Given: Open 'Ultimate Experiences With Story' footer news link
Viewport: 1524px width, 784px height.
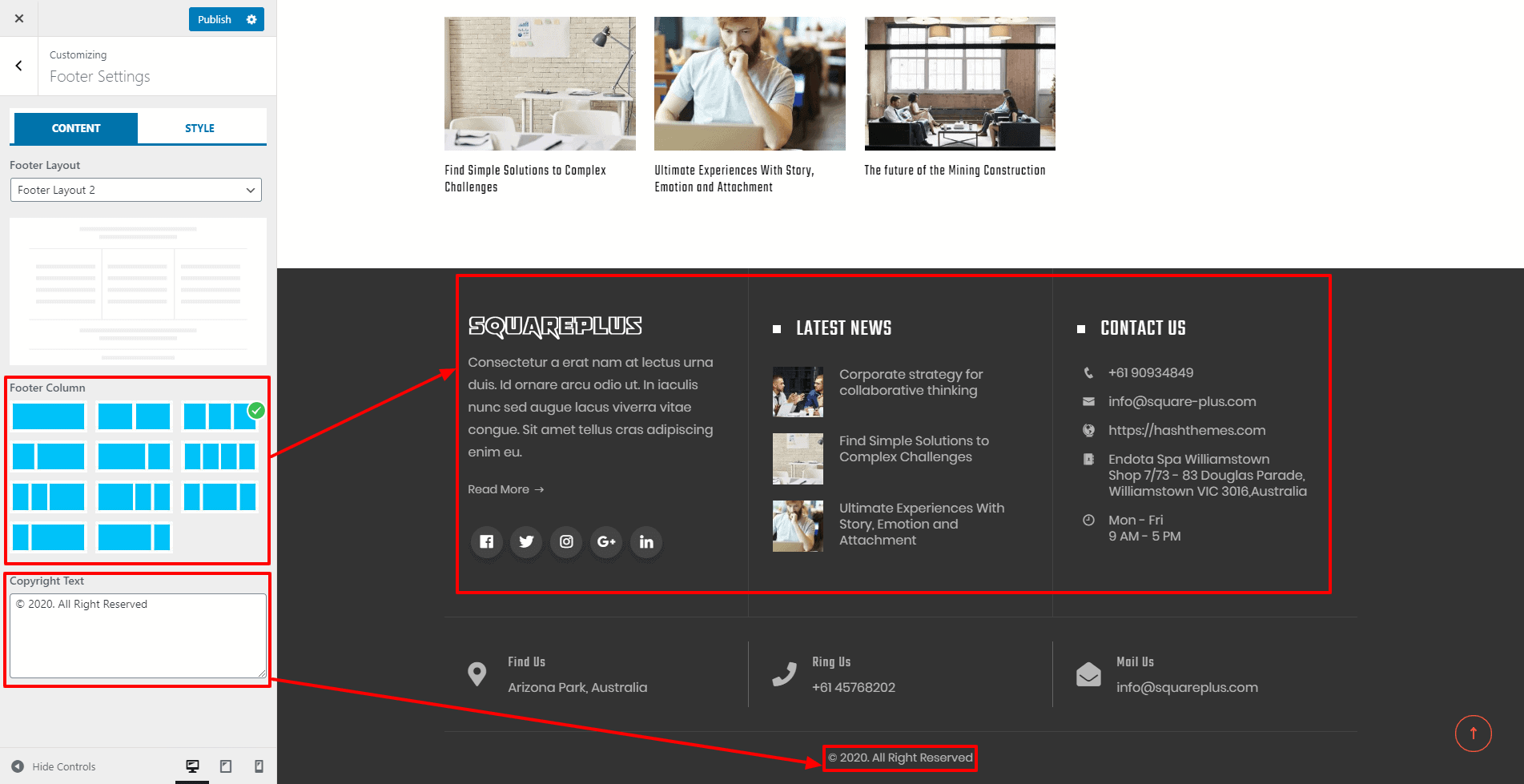Looking at the screenshot, I should pyautogui.click(x=922, y=525).
